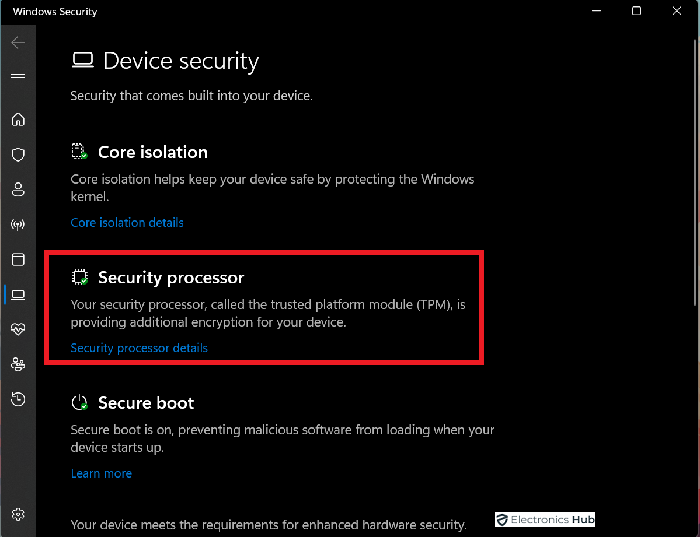
Task: Click the Secure boot power icon
Action: [x=79, y=402]
